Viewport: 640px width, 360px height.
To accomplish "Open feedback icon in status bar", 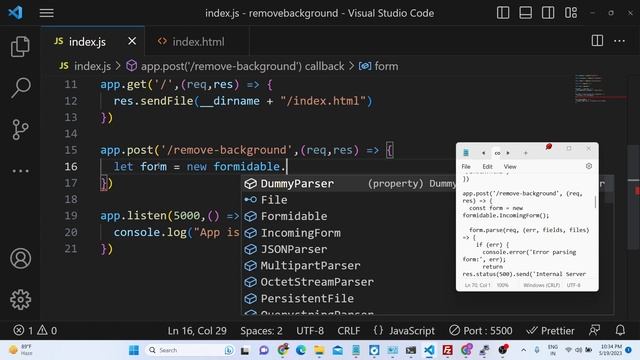I will point(595,330).
